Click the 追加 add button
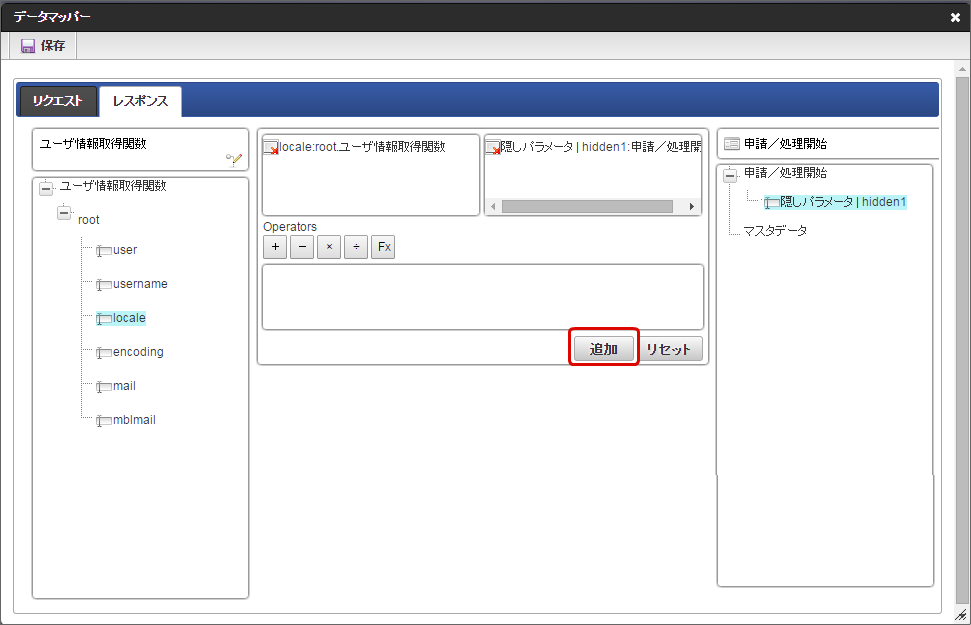Screen dimensions: 971x625 tap(604, 349)
